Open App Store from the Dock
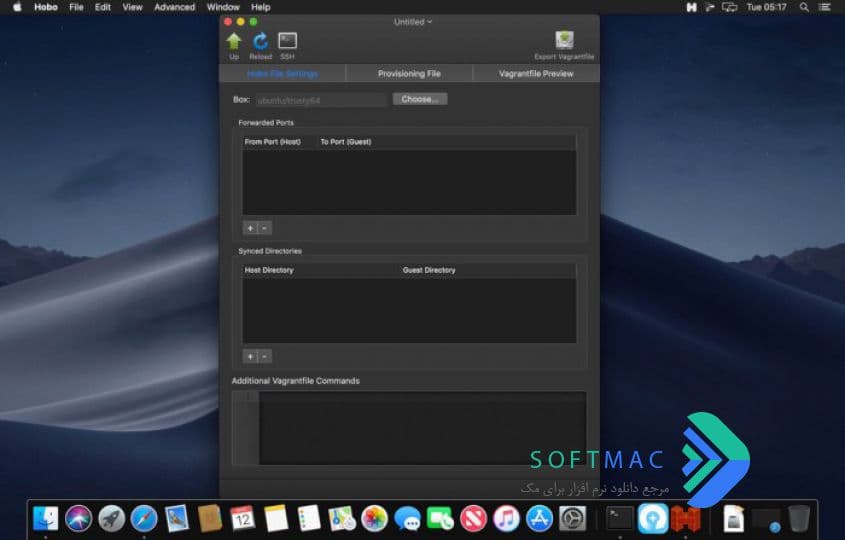The width and height of the screenshot is (845, 540). click(539, 519)
